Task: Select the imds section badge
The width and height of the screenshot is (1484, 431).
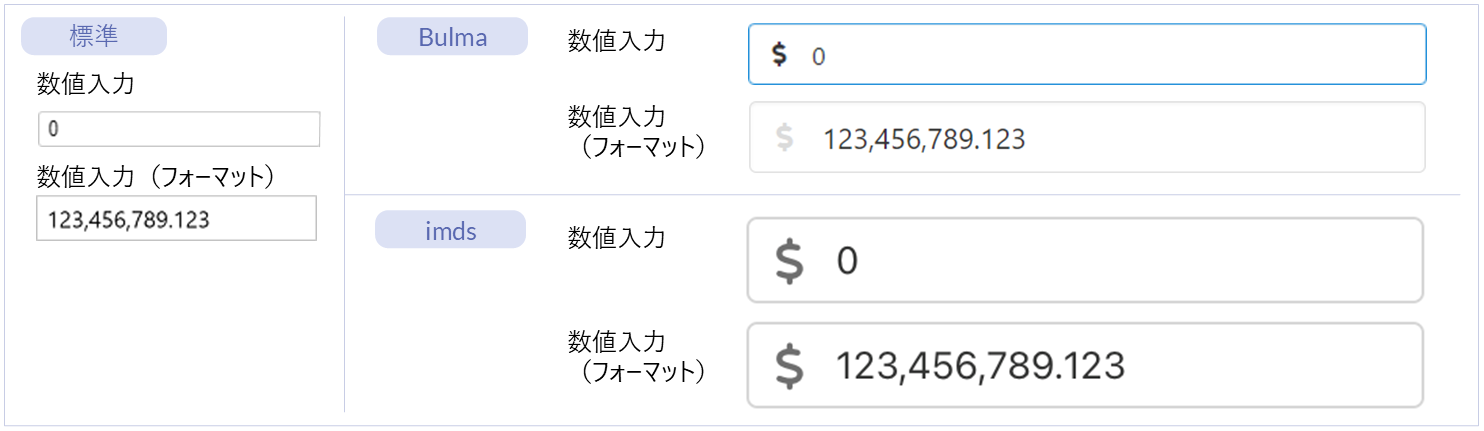Action: point(450,230)
